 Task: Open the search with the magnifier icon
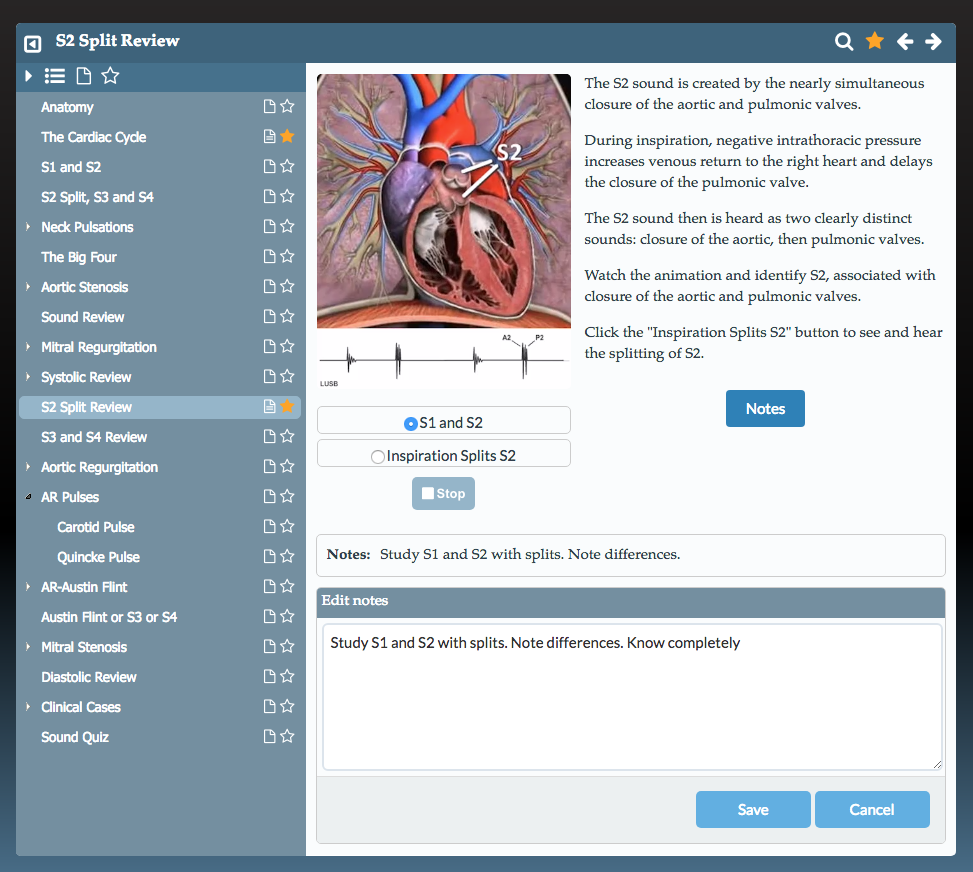point(844,42)
